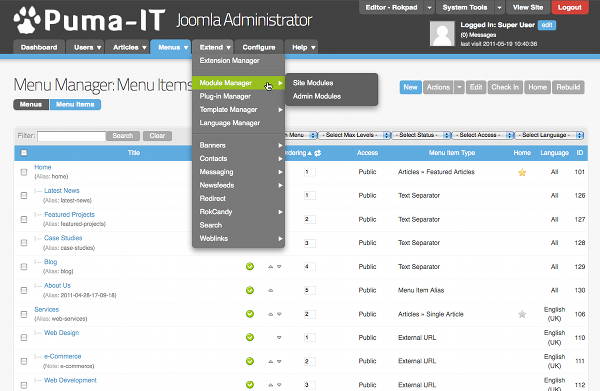
Task: Check the Services row checkbox
Action: 24,314
